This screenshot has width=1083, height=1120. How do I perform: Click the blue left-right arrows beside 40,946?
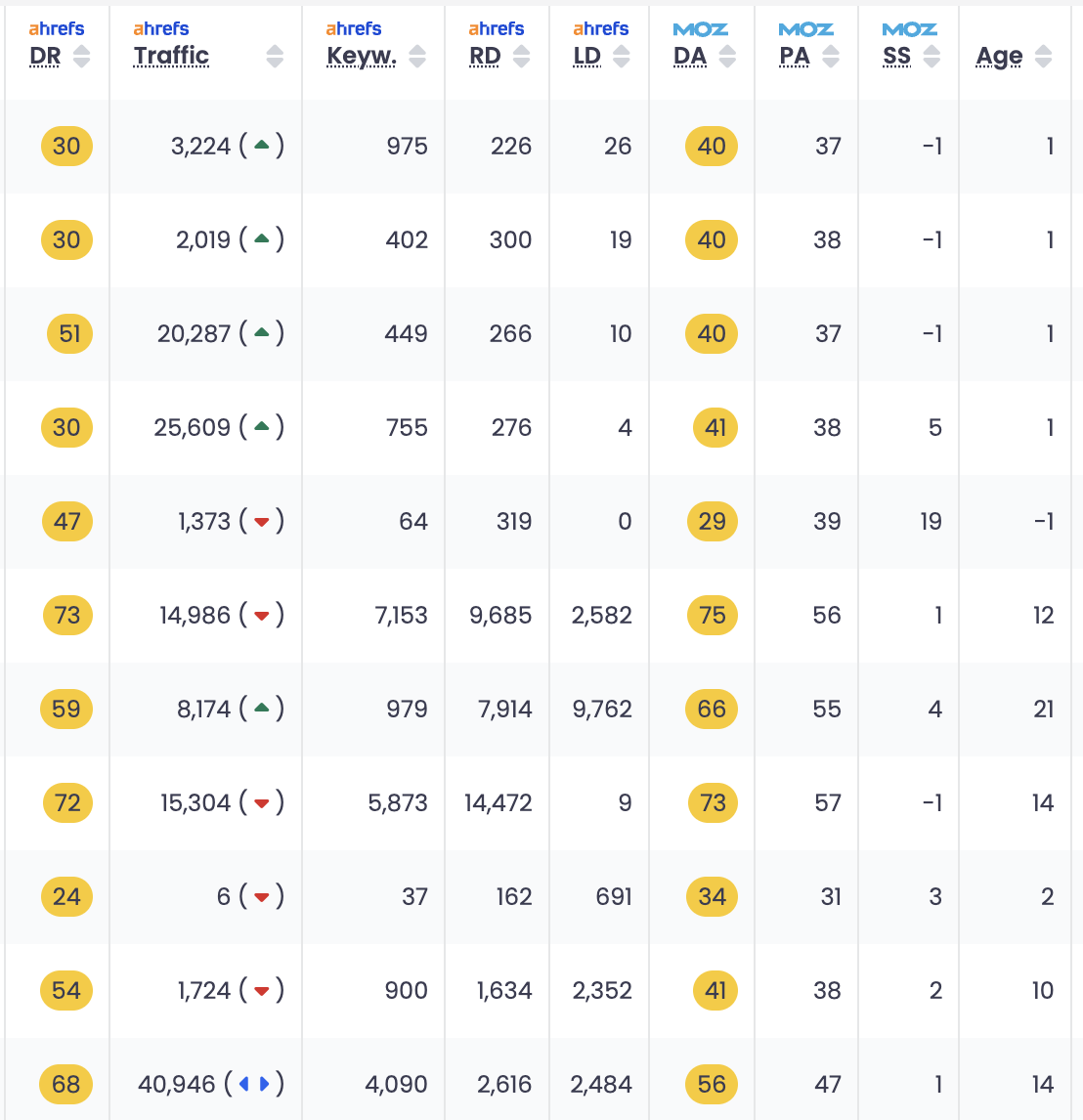coord(254,1084)
